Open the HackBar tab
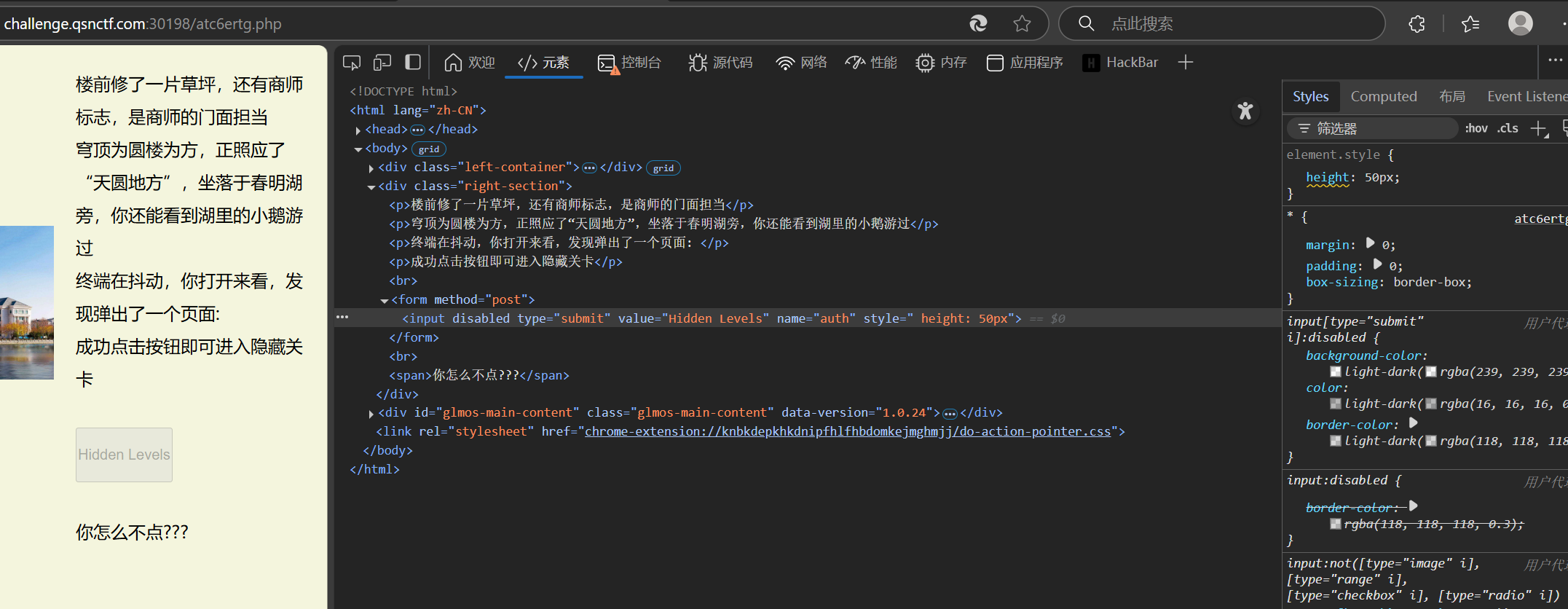 (1120, 63)
